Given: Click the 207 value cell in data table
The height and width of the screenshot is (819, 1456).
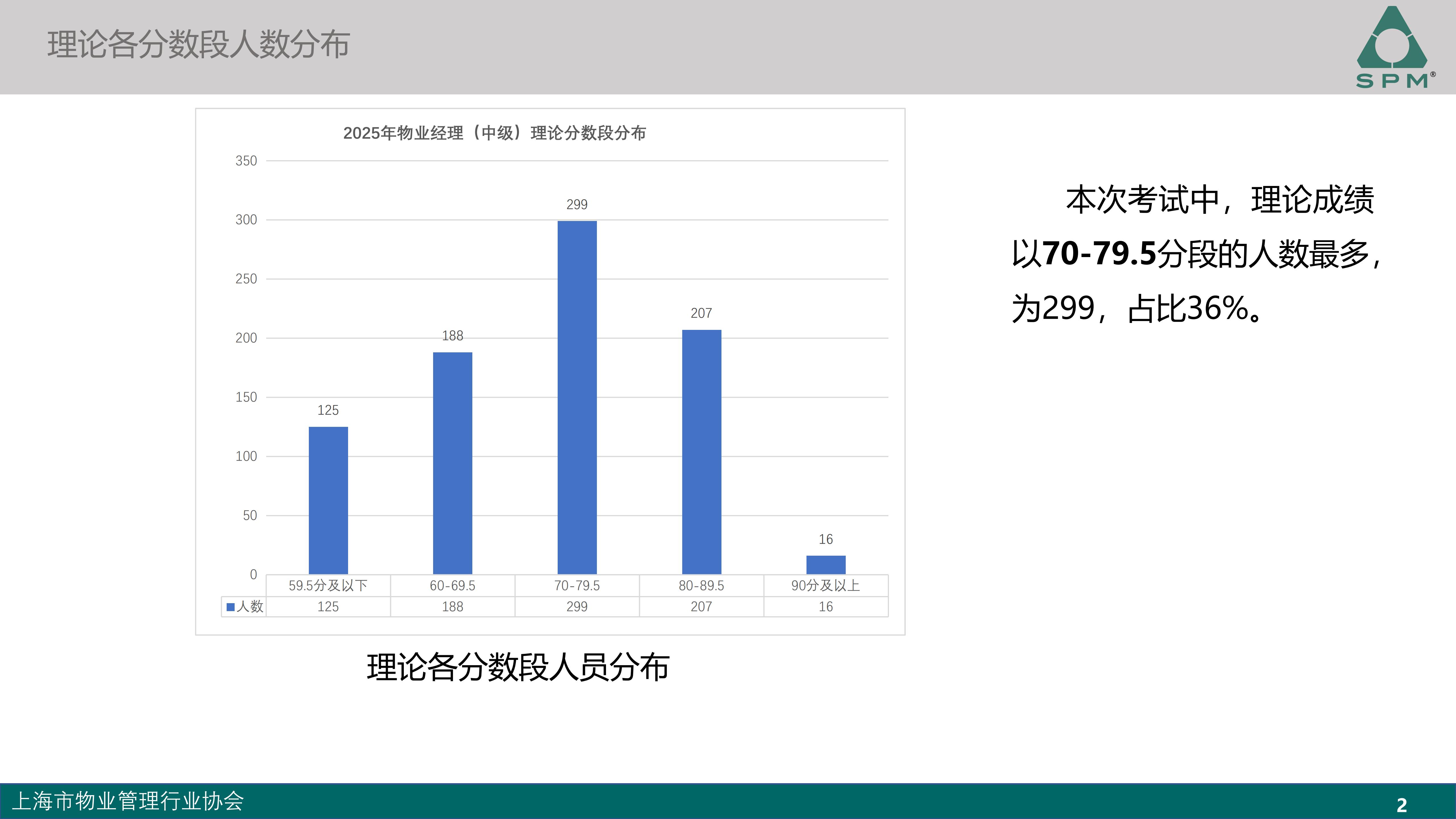Looking at the screenshot, I should coord(701,607).
